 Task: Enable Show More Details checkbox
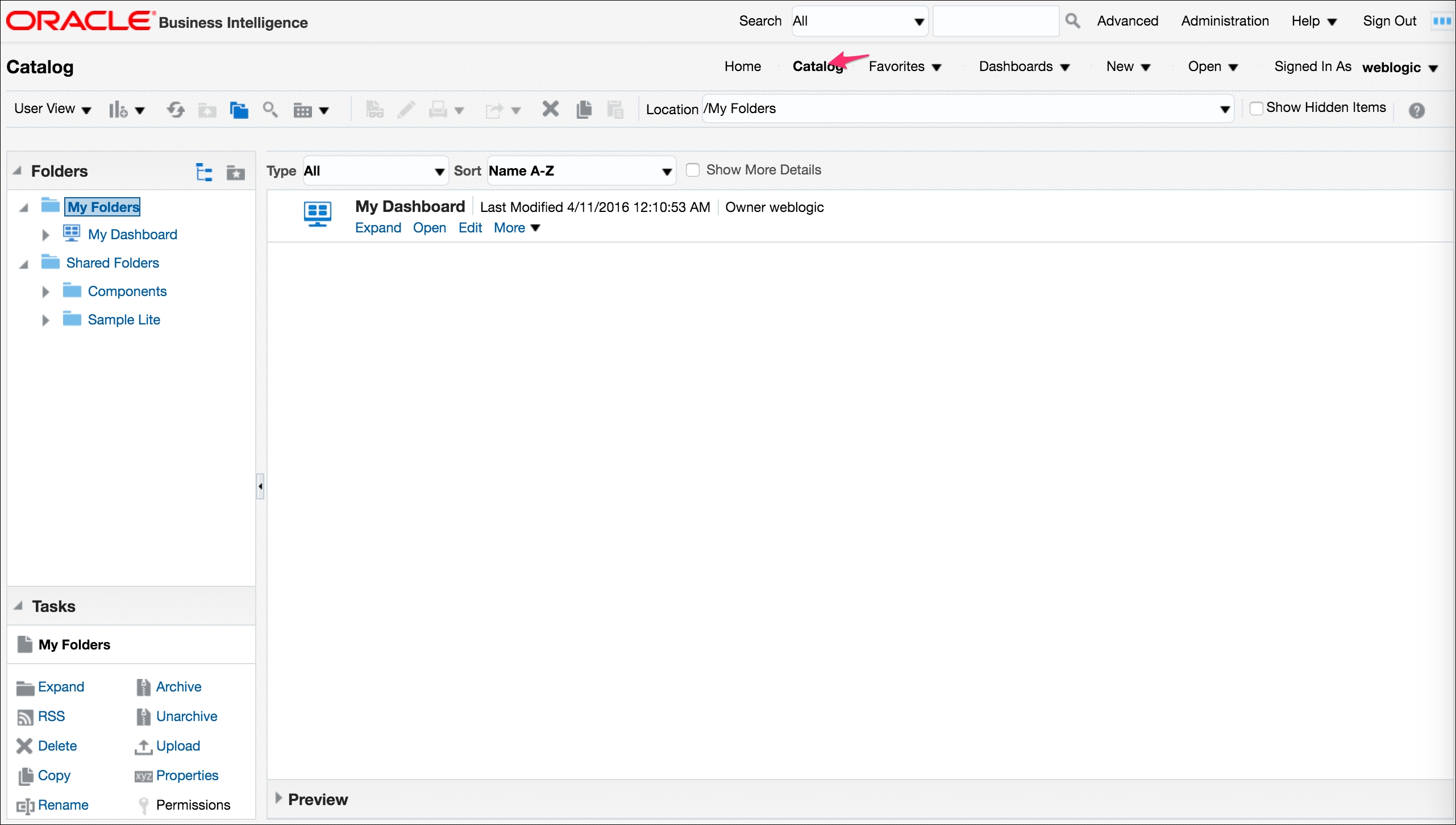pos(692,170)
